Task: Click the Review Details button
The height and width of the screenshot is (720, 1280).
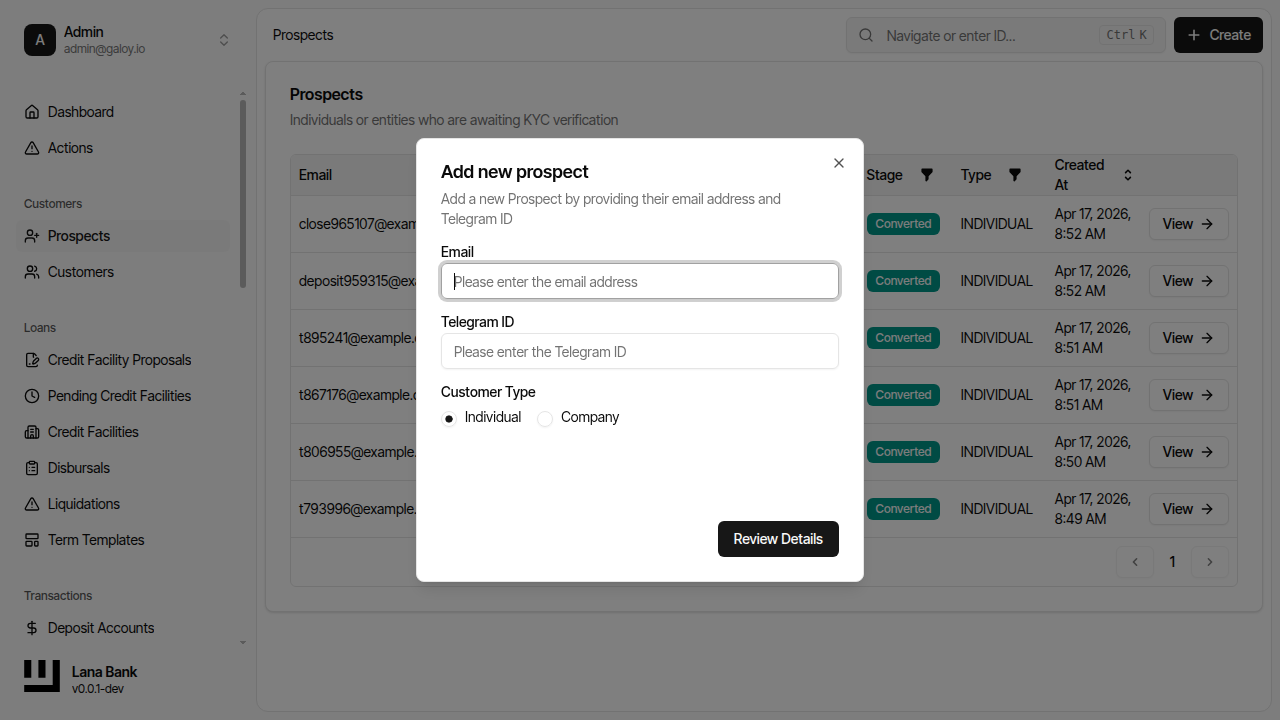Action: 778,539
